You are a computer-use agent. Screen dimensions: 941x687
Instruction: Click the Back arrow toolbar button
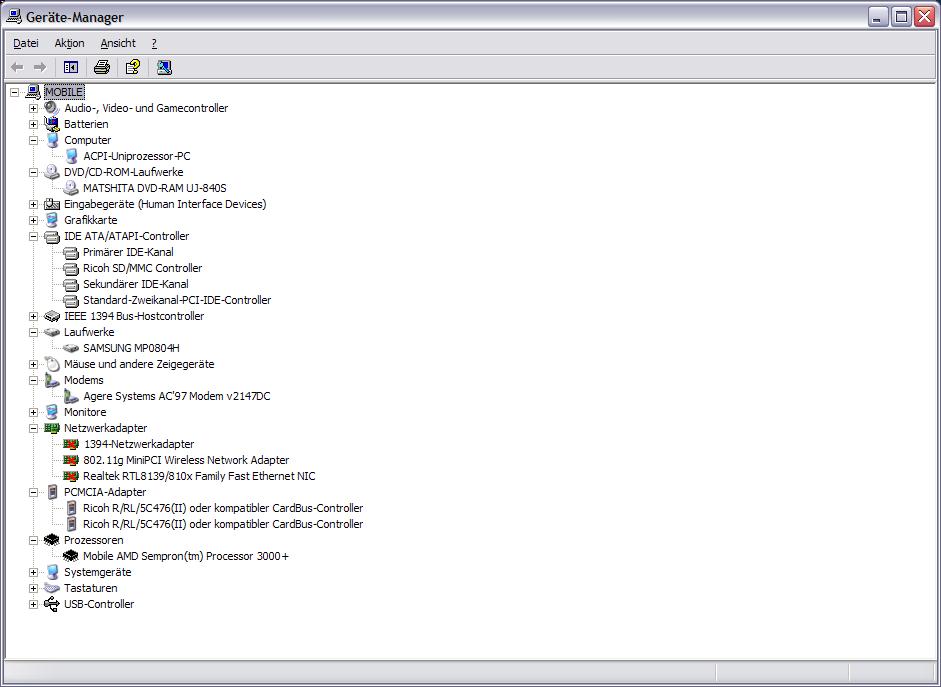(x=17, y=67)
